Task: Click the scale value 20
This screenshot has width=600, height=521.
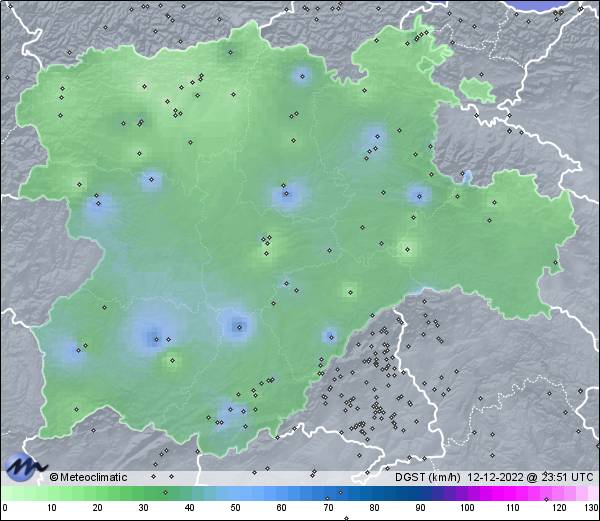Action: point(97,508)
